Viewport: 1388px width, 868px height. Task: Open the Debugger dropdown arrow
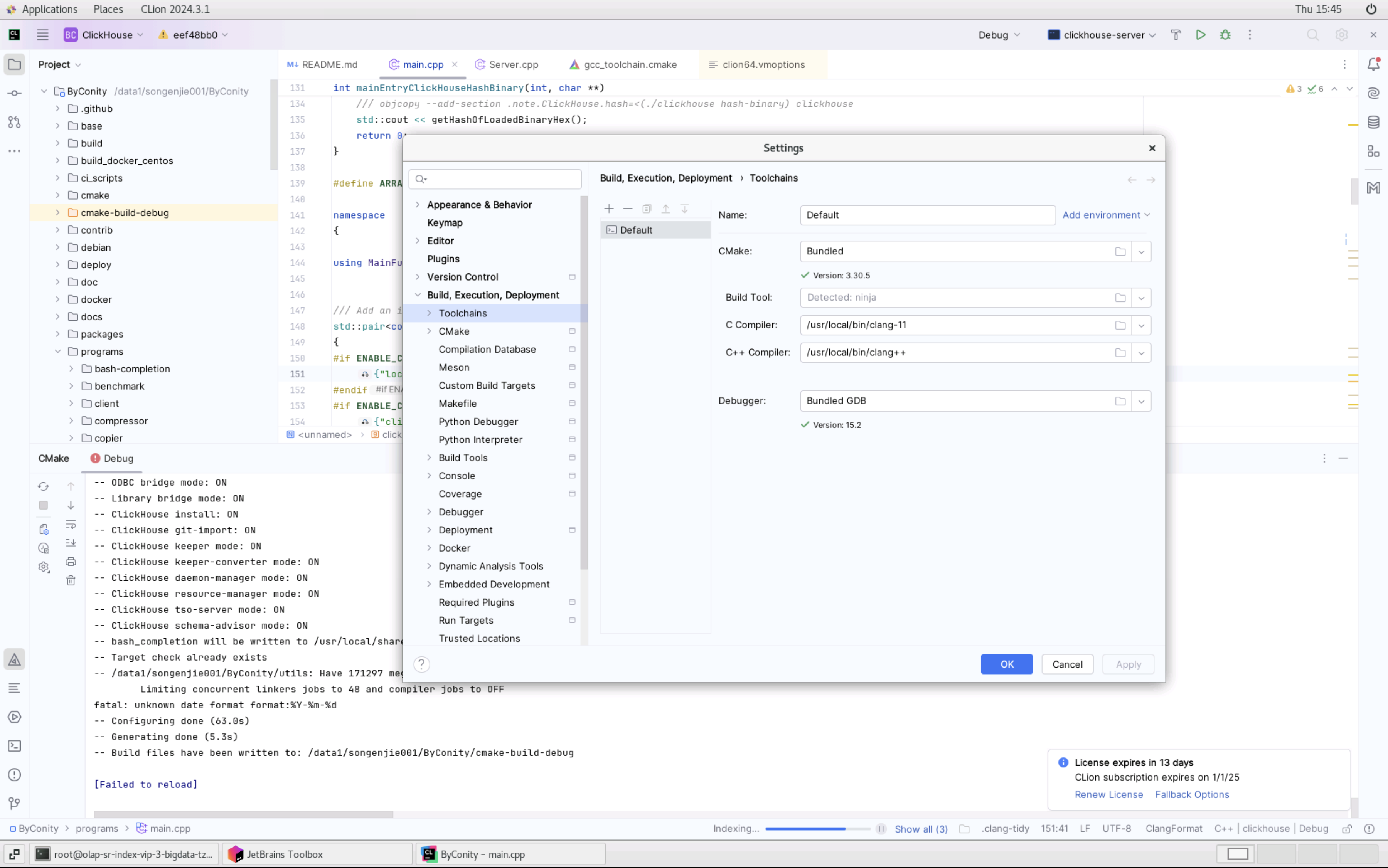coord(1141,401)
